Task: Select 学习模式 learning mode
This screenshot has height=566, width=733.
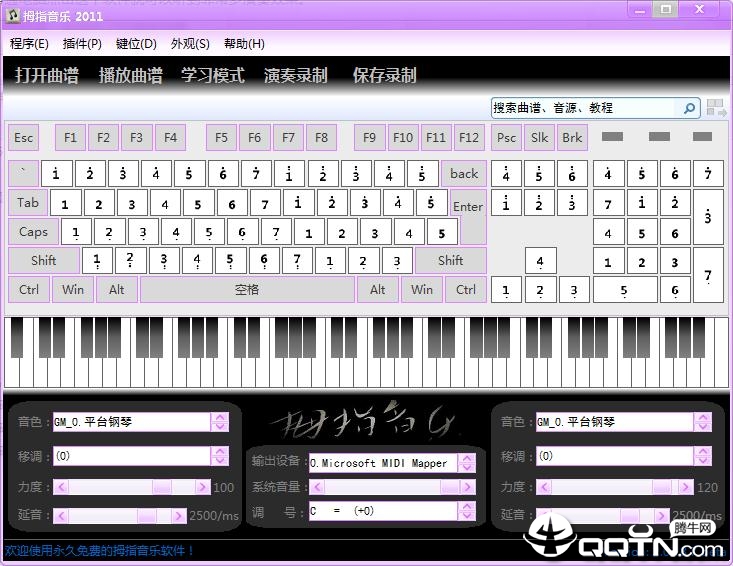Action: [213, 75]
